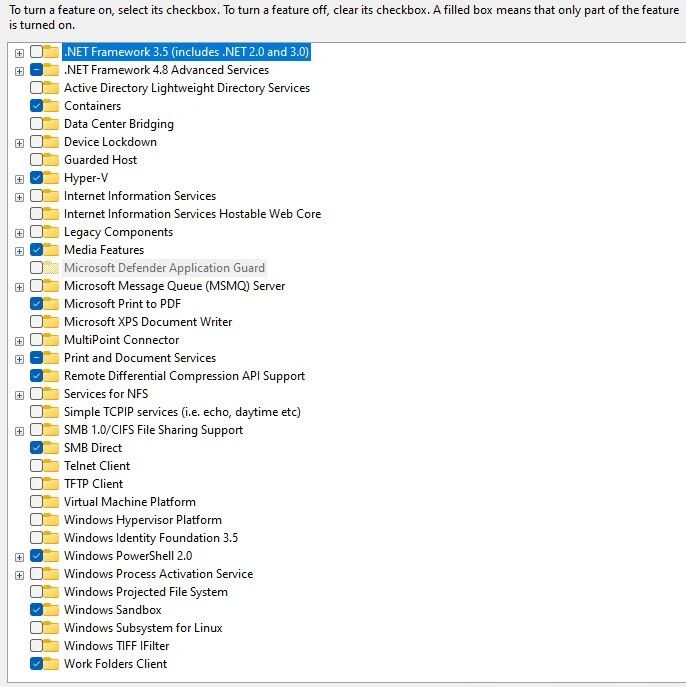Select Windows Projected File System label
The height and width of the screenshot is (687, 686).
pyautogui.click(x=146, y=592)
